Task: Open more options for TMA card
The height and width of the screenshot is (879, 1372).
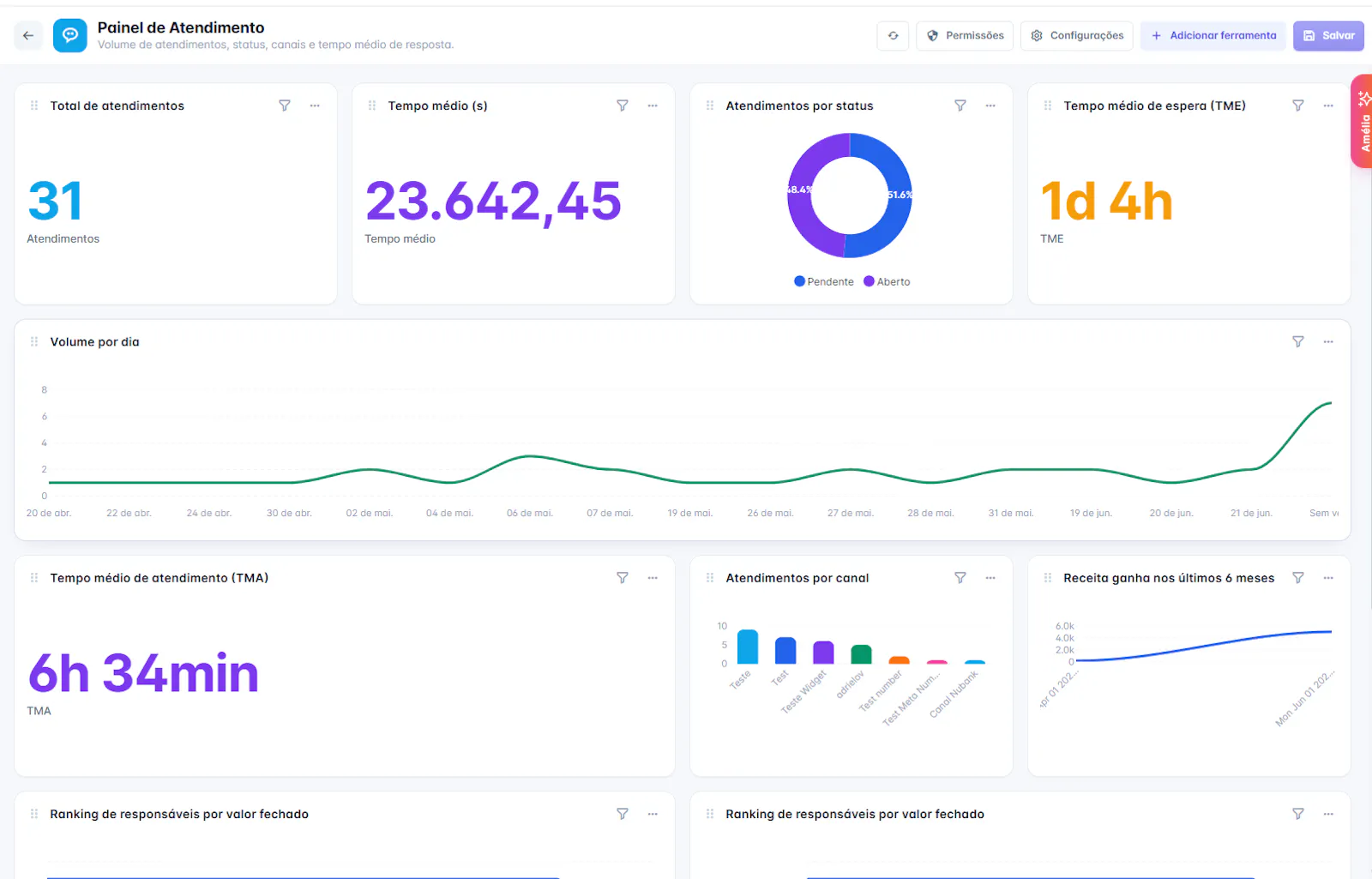Action: (x=653, y=578)
